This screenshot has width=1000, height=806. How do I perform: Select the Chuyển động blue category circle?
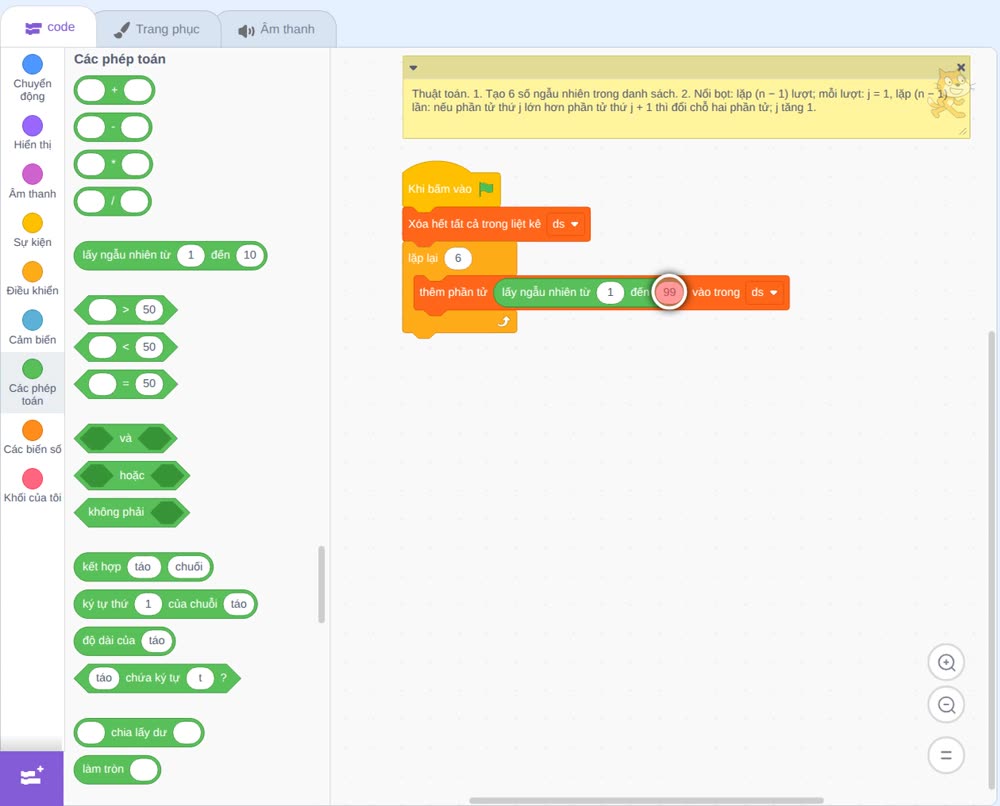(33, 64)
